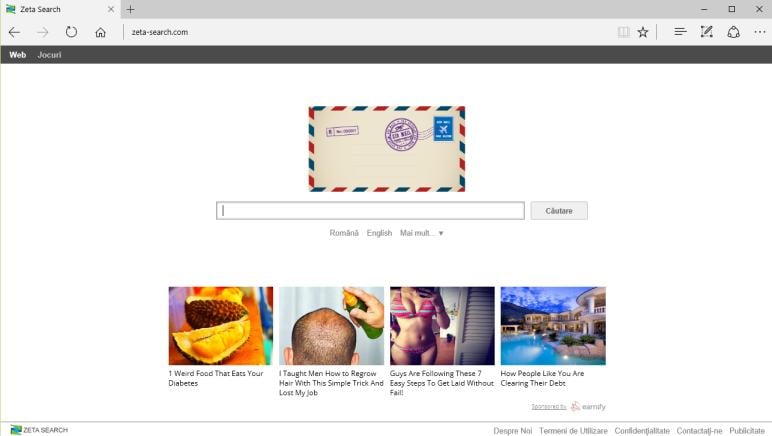Expand the Mai mult languages dropdown
Screen dimensions: 772x436
[421, 233]
